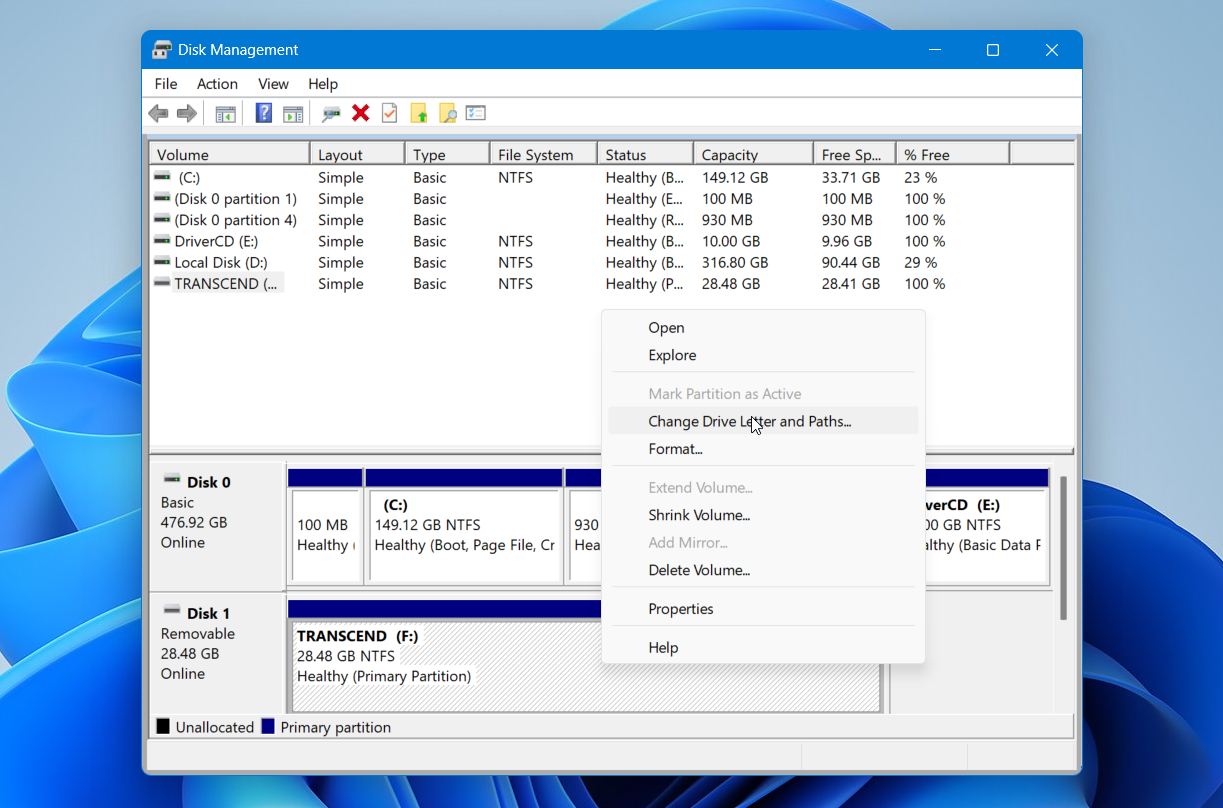Viewport: 1223px width, 808px height.
Task: Choose Explore from the context menu
Action: coord(763,355)
